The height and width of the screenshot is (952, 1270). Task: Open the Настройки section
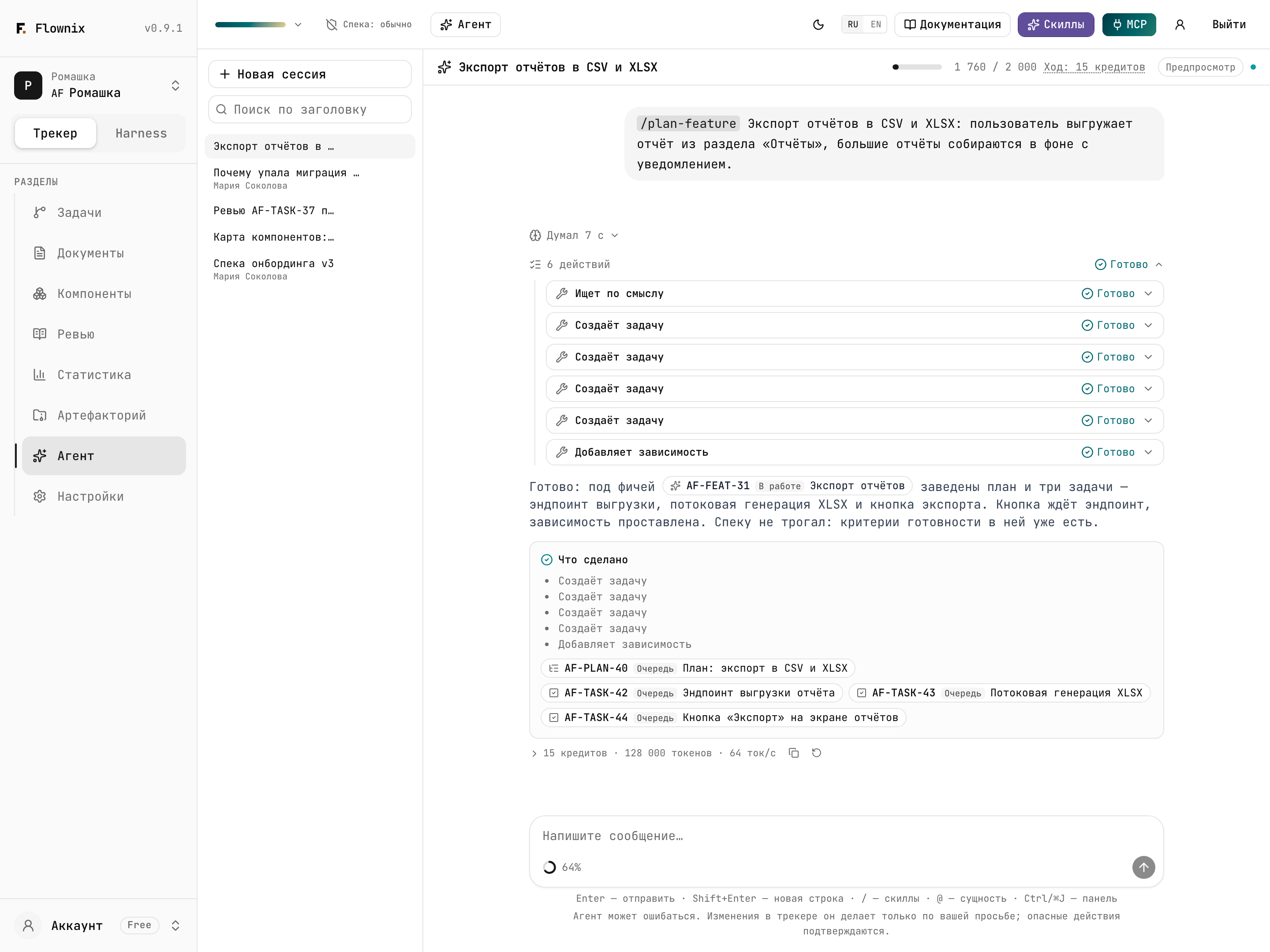point(104,496)
